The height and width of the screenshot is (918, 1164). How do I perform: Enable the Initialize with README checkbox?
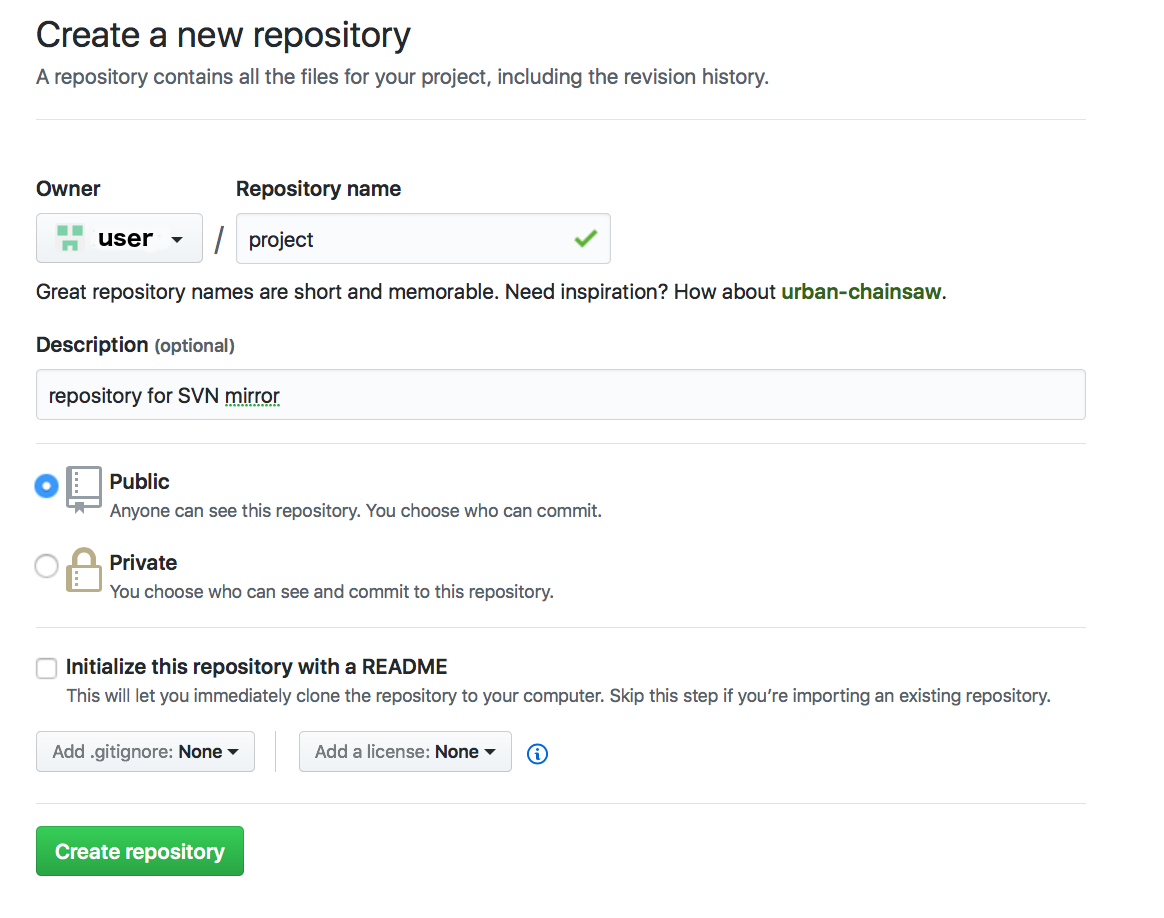pyautogui.click(x=46, y=668)
